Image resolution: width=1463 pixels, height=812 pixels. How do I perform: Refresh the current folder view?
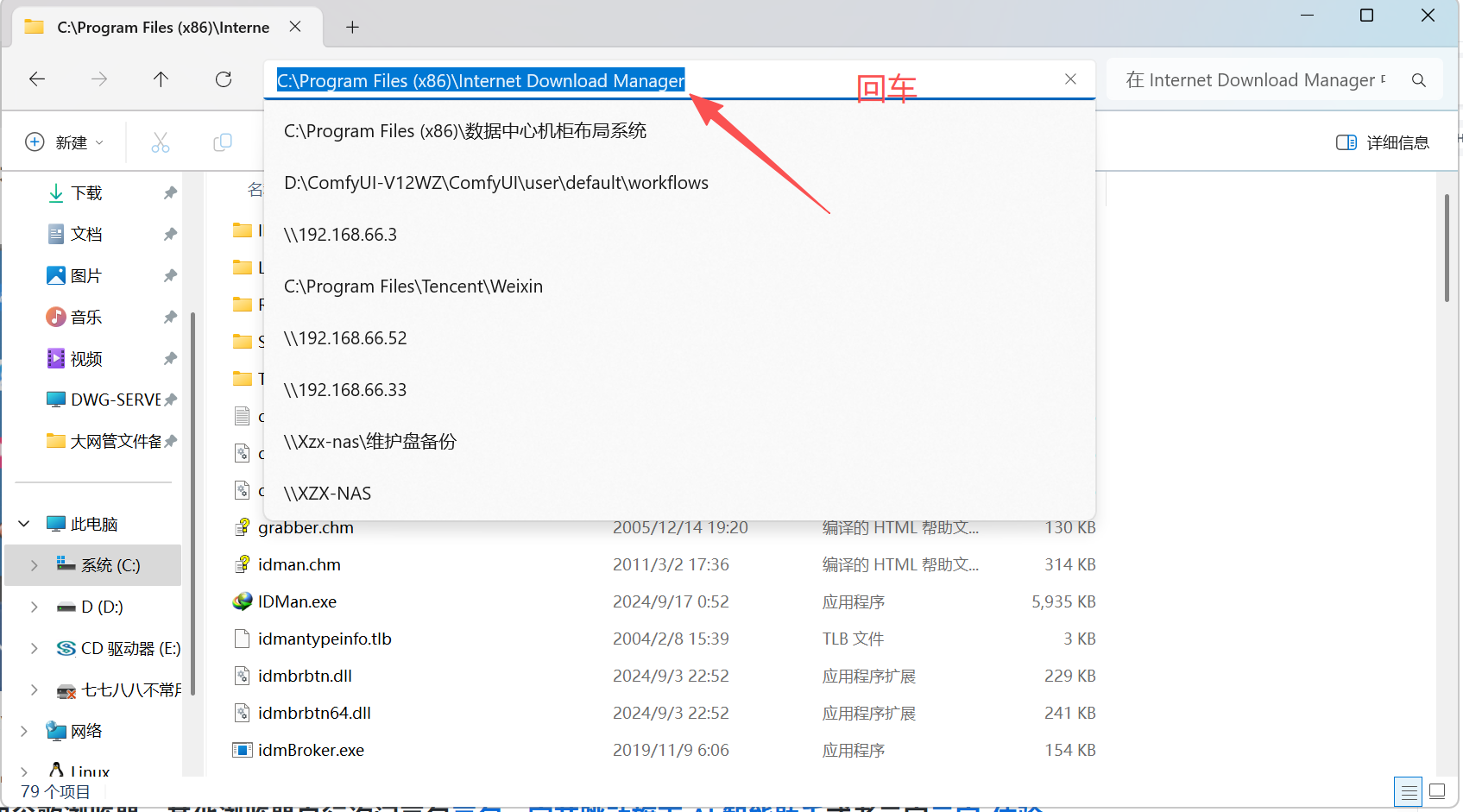click(x=224, y=79)
